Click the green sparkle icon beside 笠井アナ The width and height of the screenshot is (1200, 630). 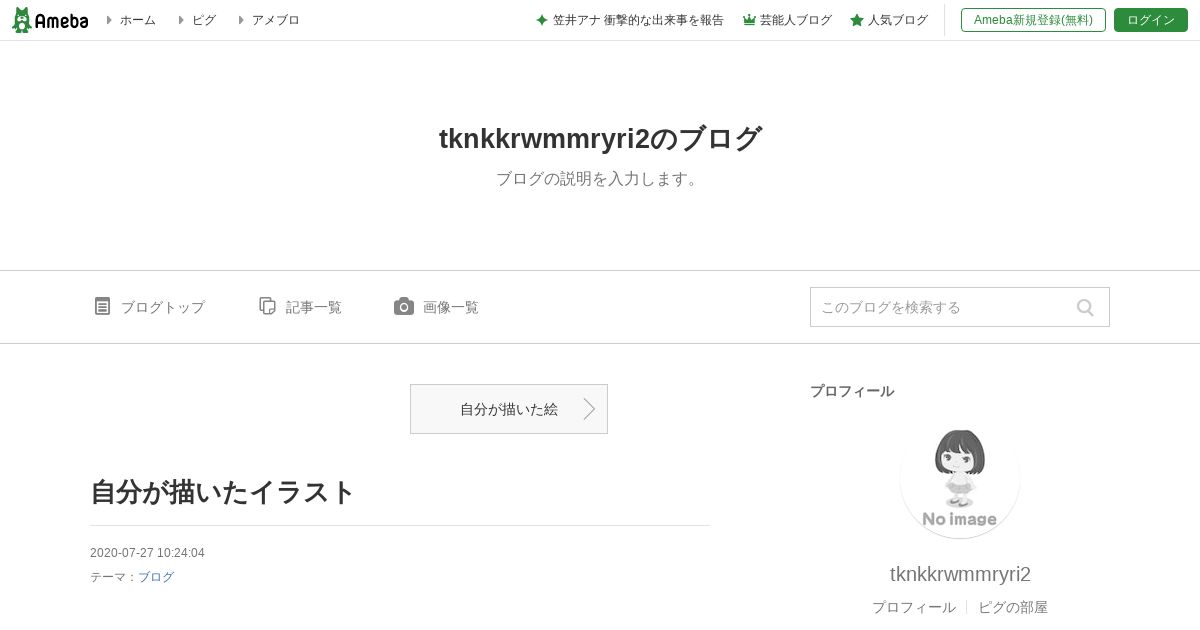coord(542,20)
